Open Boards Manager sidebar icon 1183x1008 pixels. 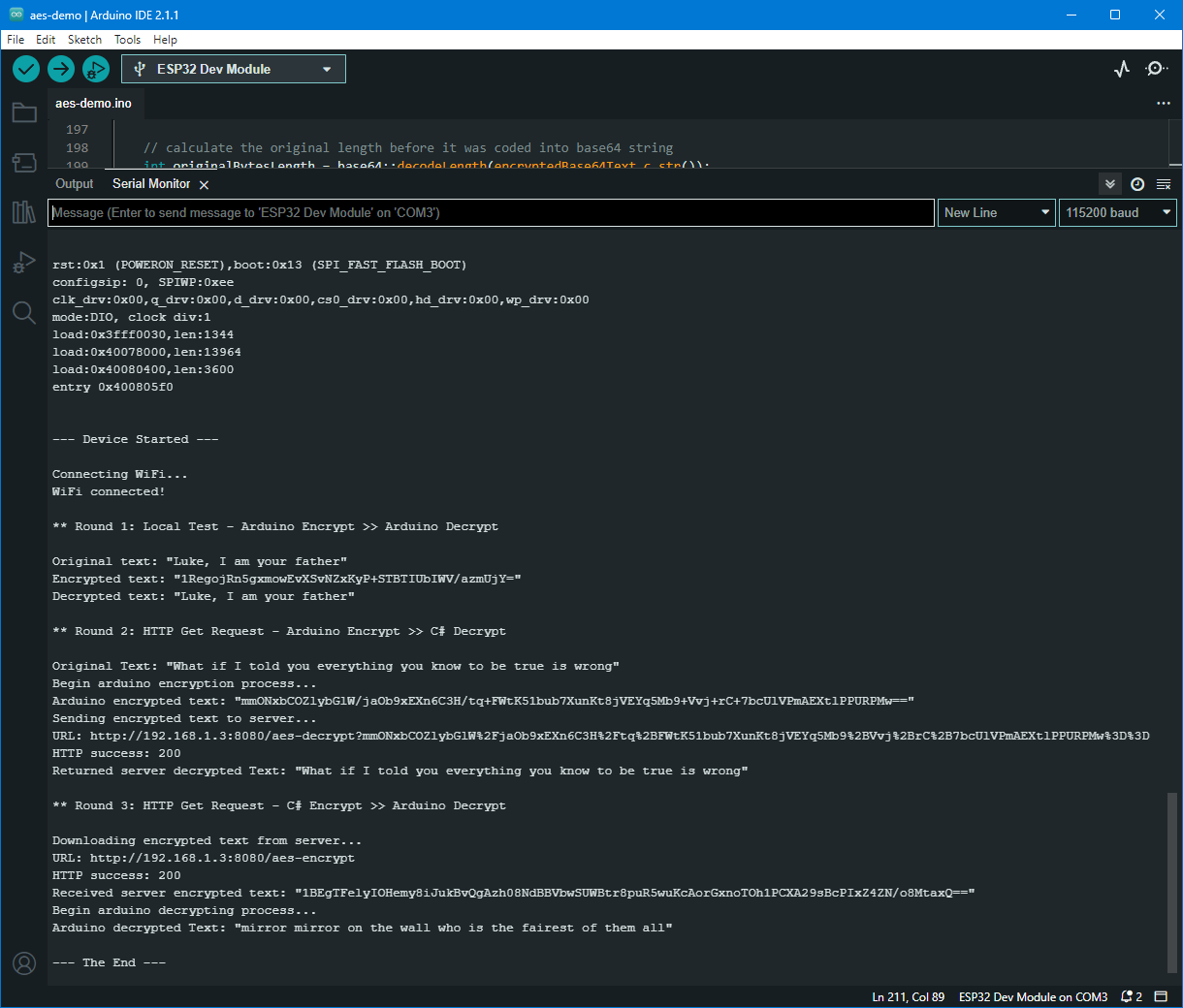24,162
